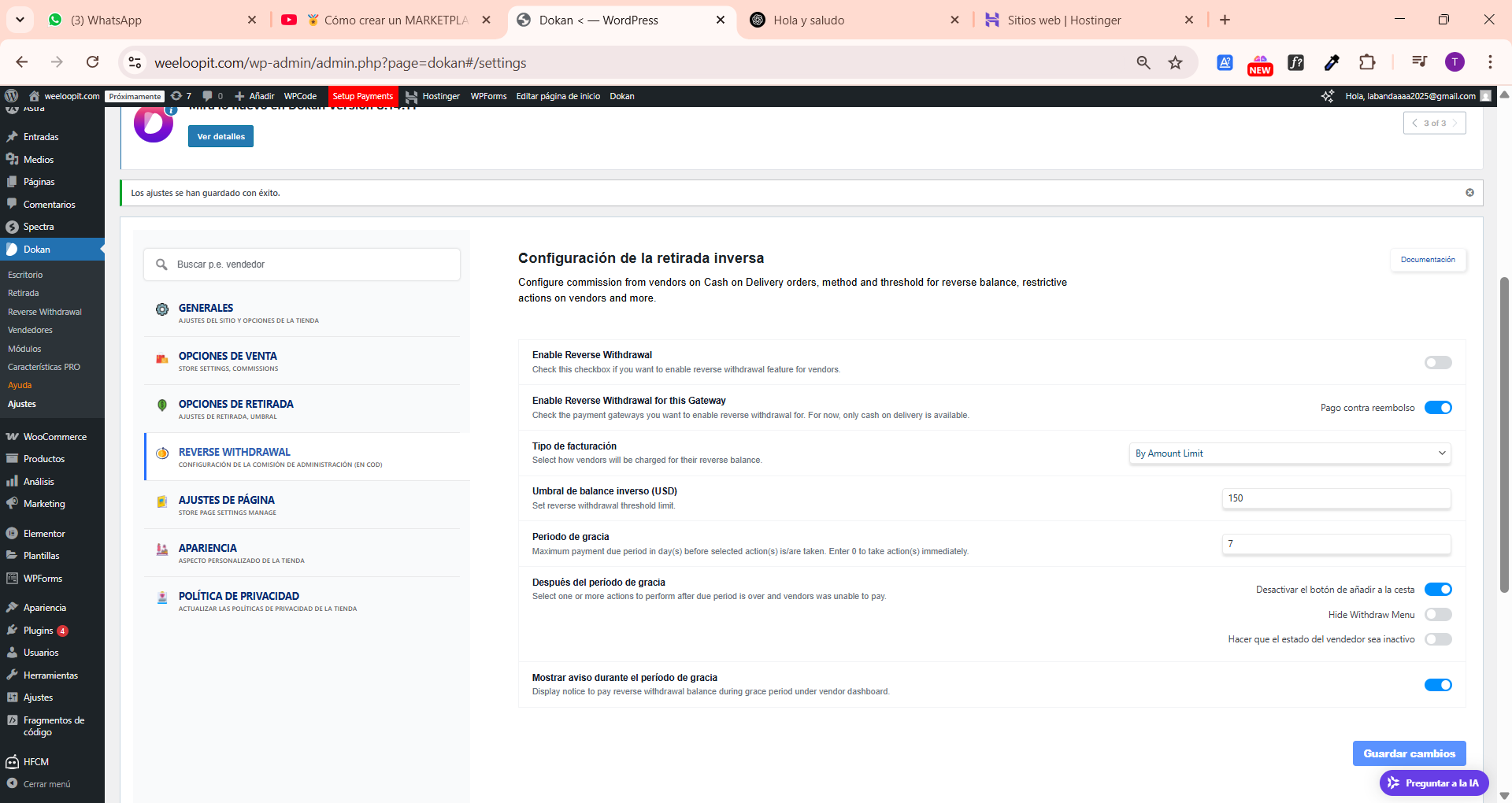Click the Preguntar a la IA button
The image size is (1512, 803).
pos(1434,783)
